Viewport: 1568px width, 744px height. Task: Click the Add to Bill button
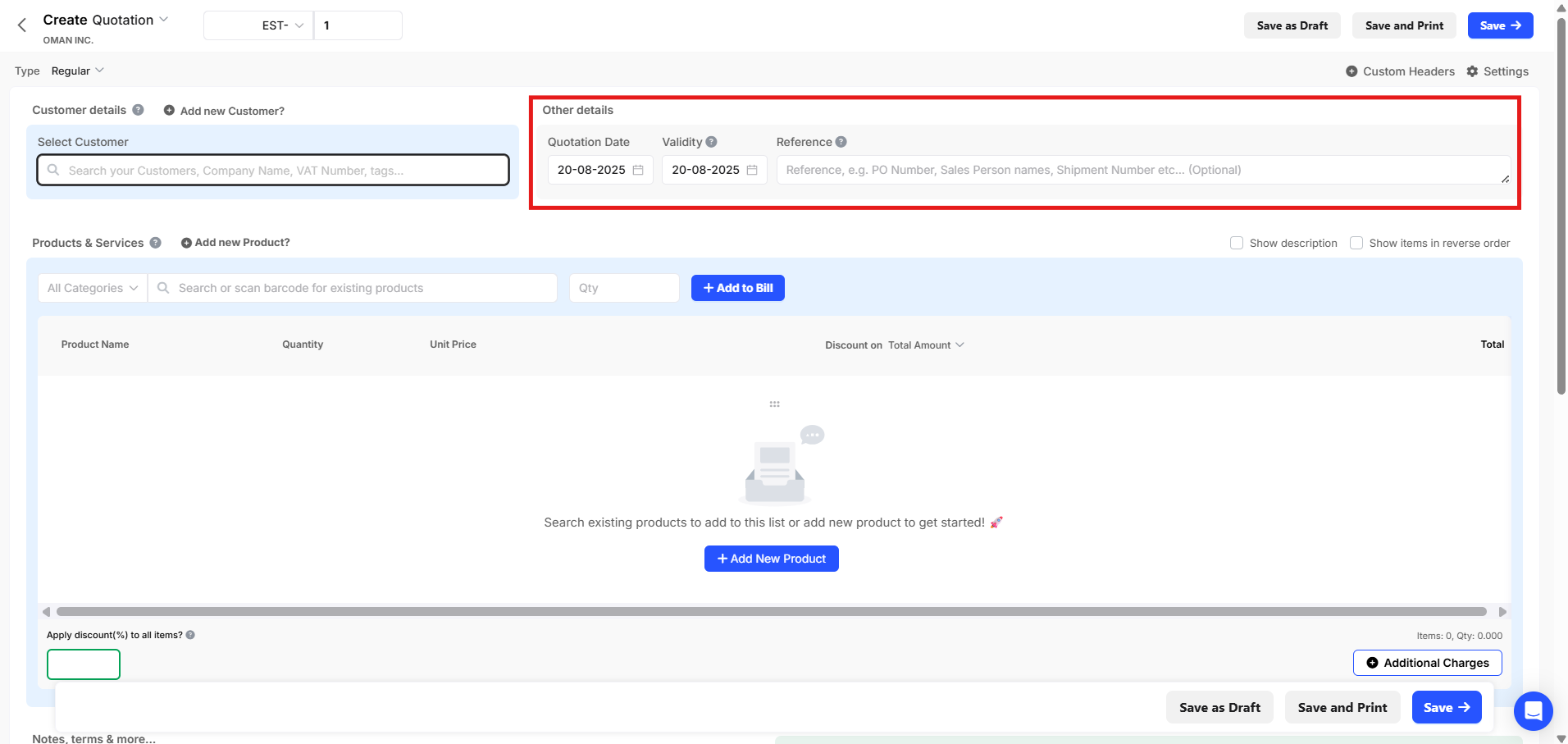(x=738, y=288)
